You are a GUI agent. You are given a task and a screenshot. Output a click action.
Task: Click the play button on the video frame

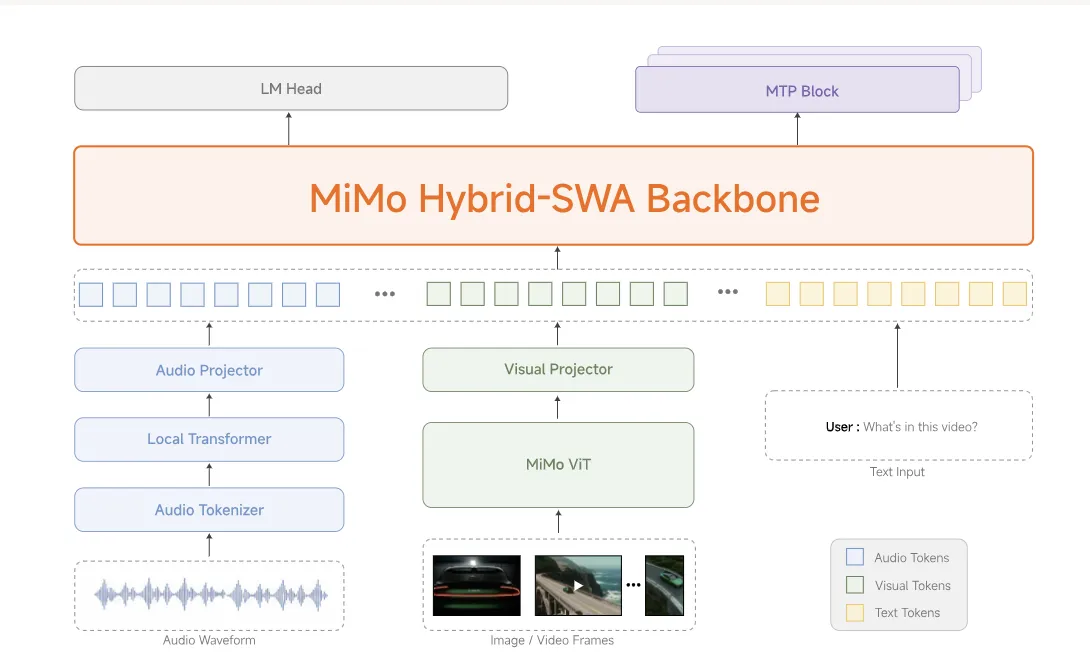point(578,585)
